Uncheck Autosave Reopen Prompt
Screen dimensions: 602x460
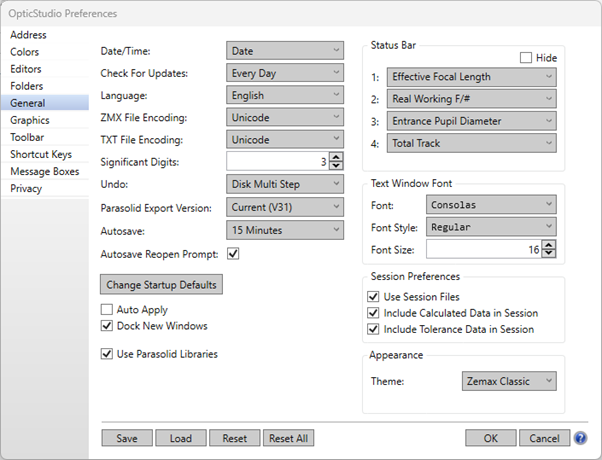click(233, 254)
